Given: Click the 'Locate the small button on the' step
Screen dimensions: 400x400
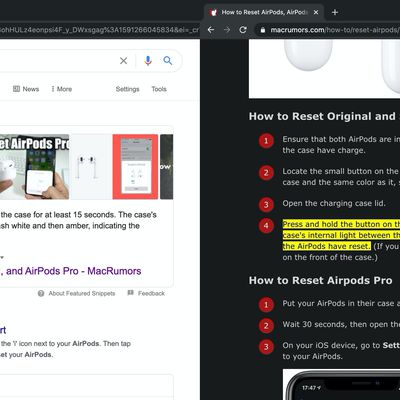Looking at the screenshot, I should click(341, 177).
